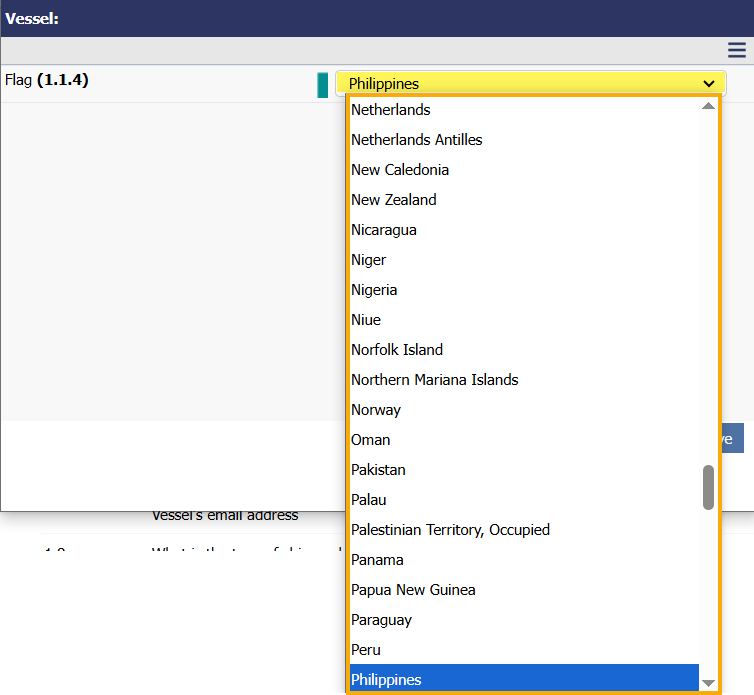
Task: Select Netherlands from the flag list
Action: coord(391,110)
